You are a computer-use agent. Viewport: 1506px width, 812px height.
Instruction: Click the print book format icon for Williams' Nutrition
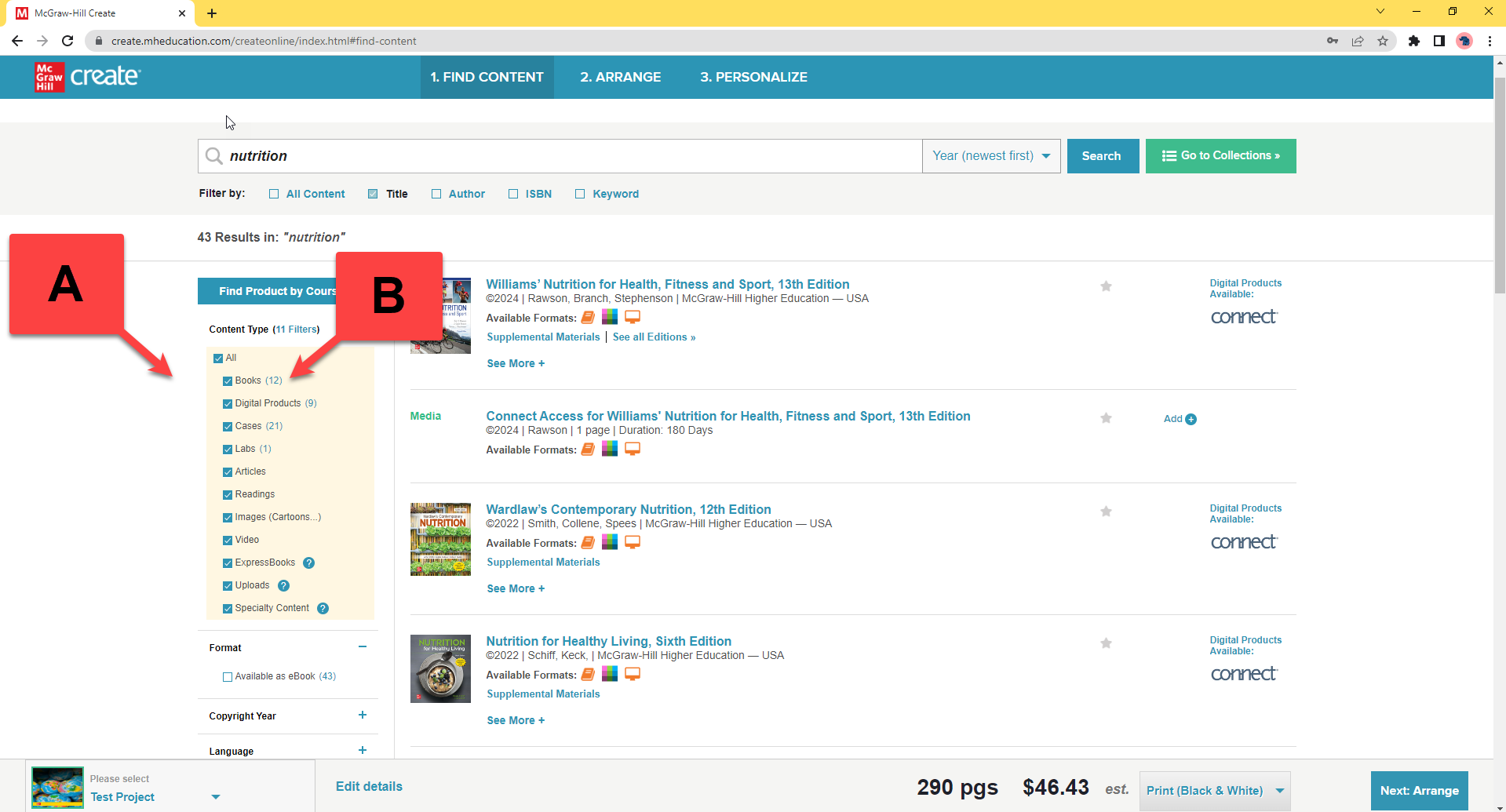click(587, 317)
